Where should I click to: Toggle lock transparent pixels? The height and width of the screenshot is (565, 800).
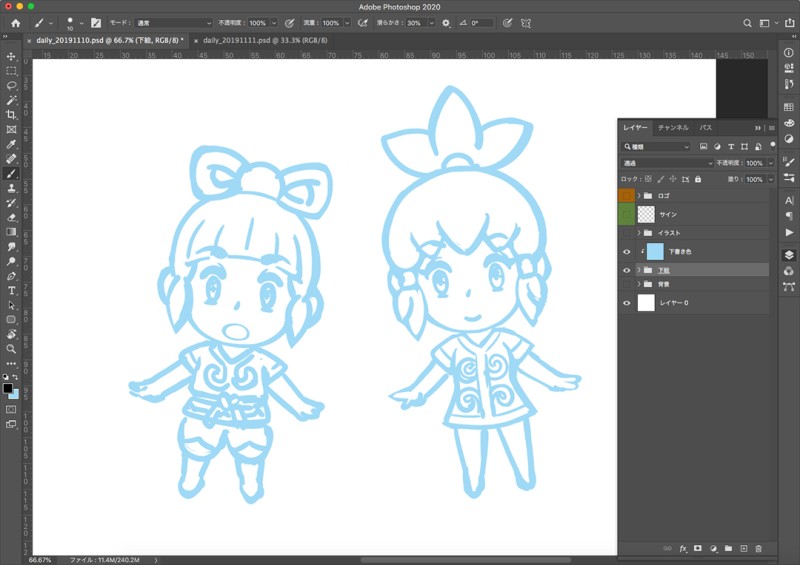tap(648, 179)
